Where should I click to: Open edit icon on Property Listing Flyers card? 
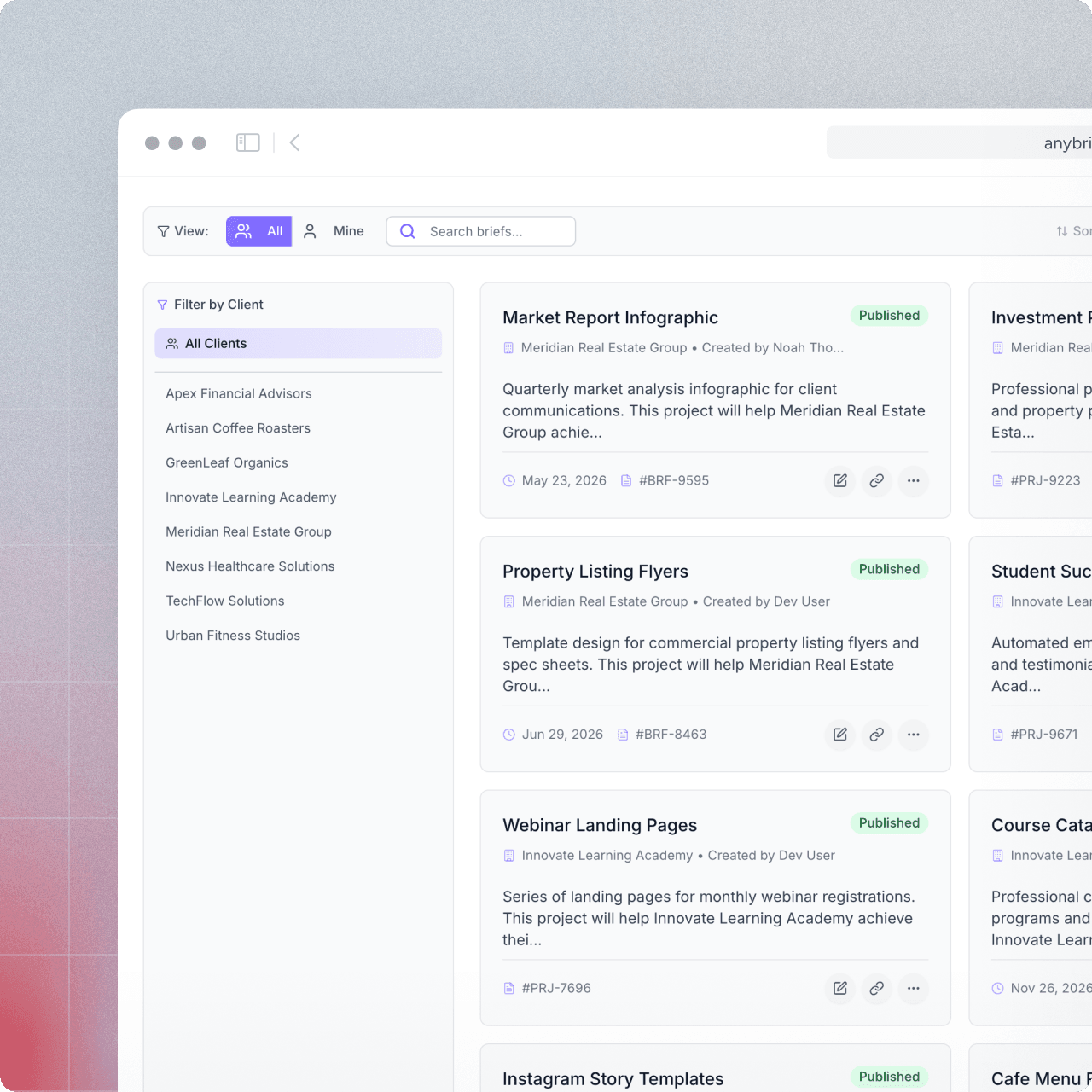click(x=839, y=735)
